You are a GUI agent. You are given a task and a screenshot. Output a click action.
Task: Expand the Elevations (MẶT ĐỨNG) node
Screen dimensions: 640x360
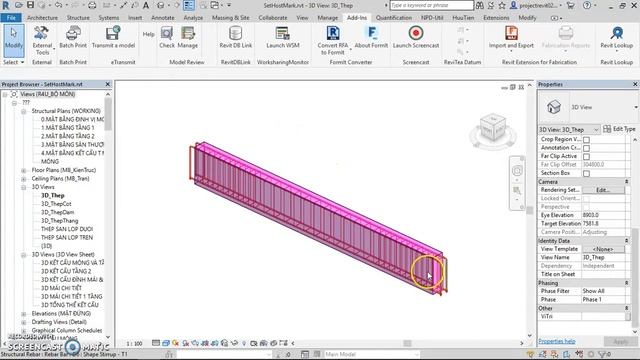pyautogui.click(x=24, y=313)
